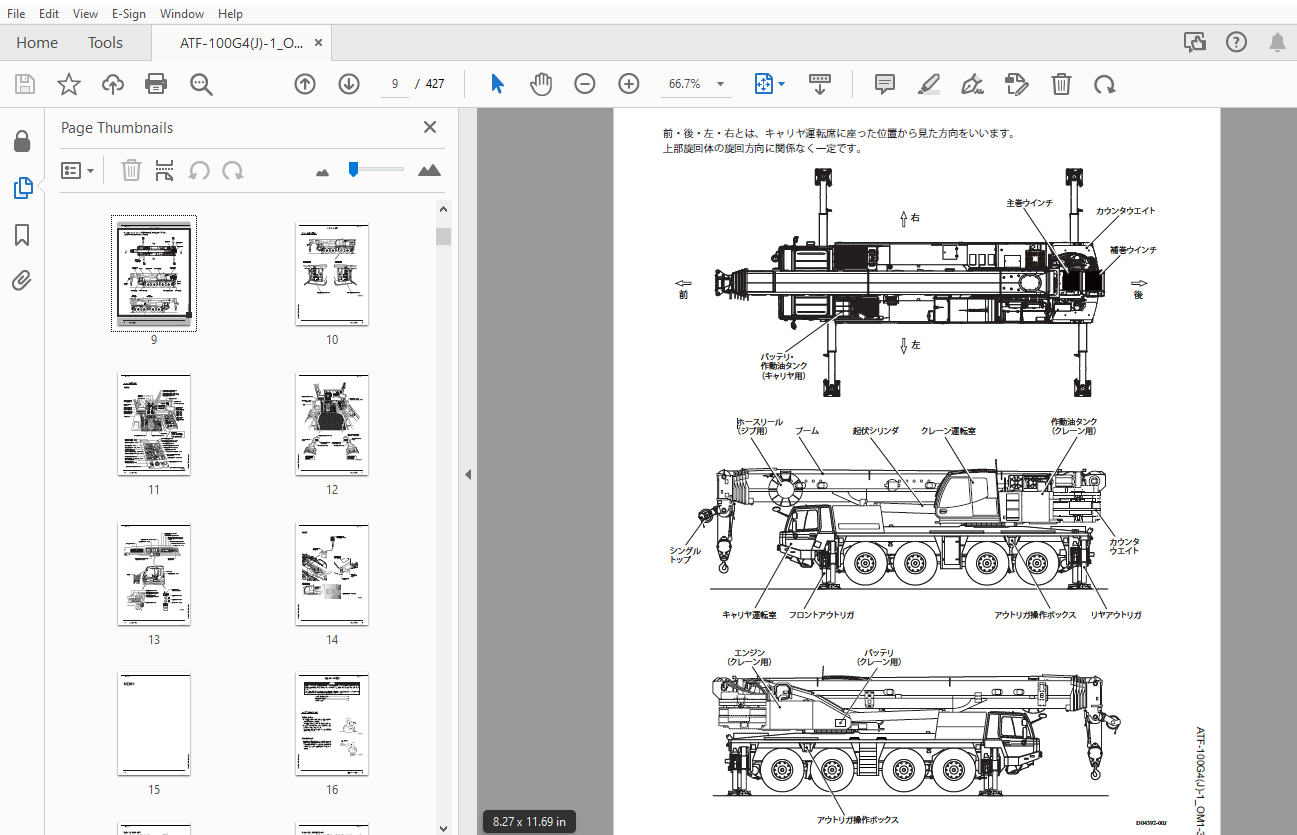Zoom in with plus button
This screenshot has width=1297, height=835.
click(629, 84)
